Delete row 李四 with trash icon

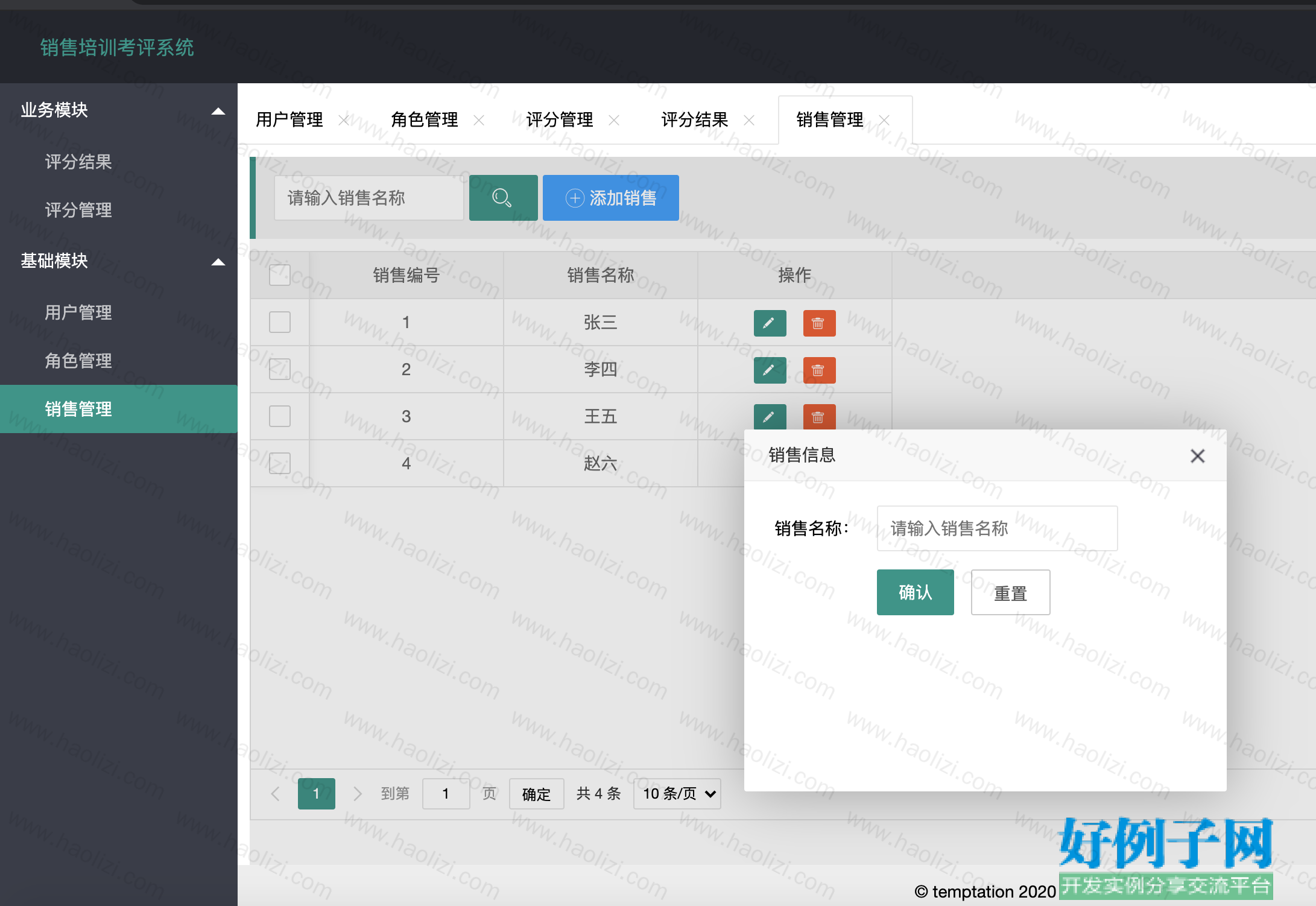coord(819,370)
